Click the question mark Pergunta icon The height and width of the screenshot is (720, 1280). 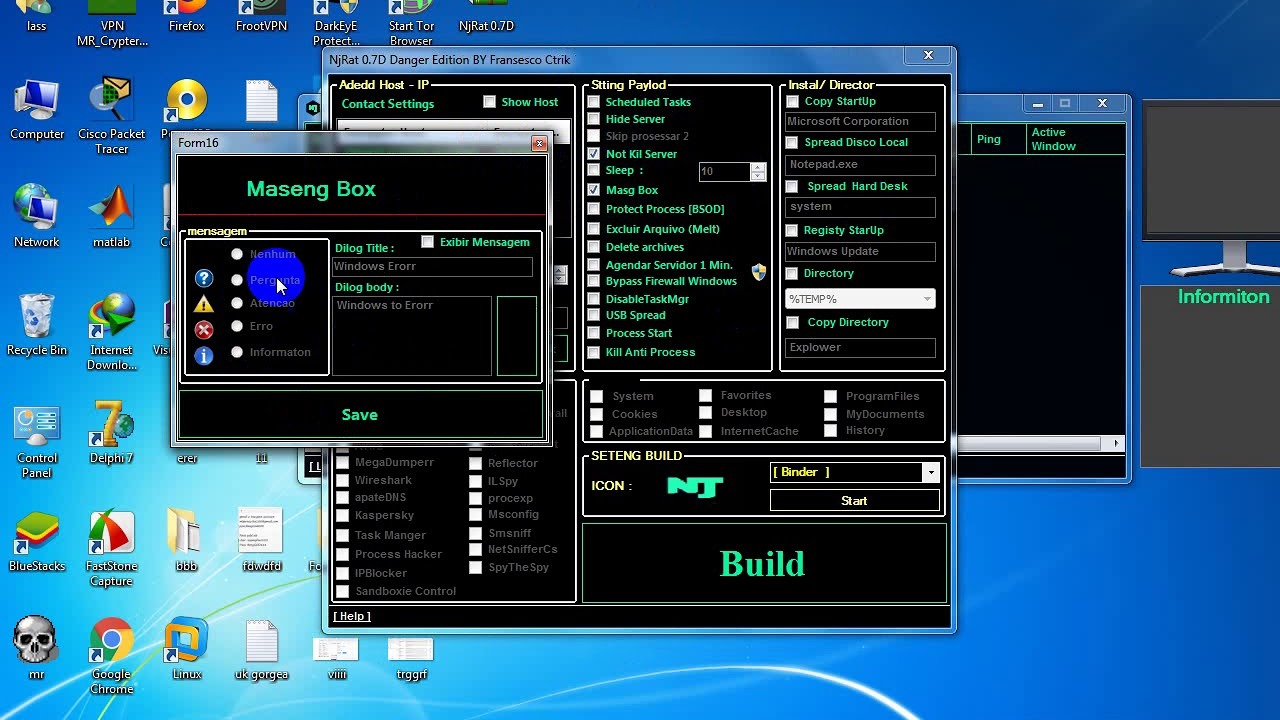tap(204, 279)
